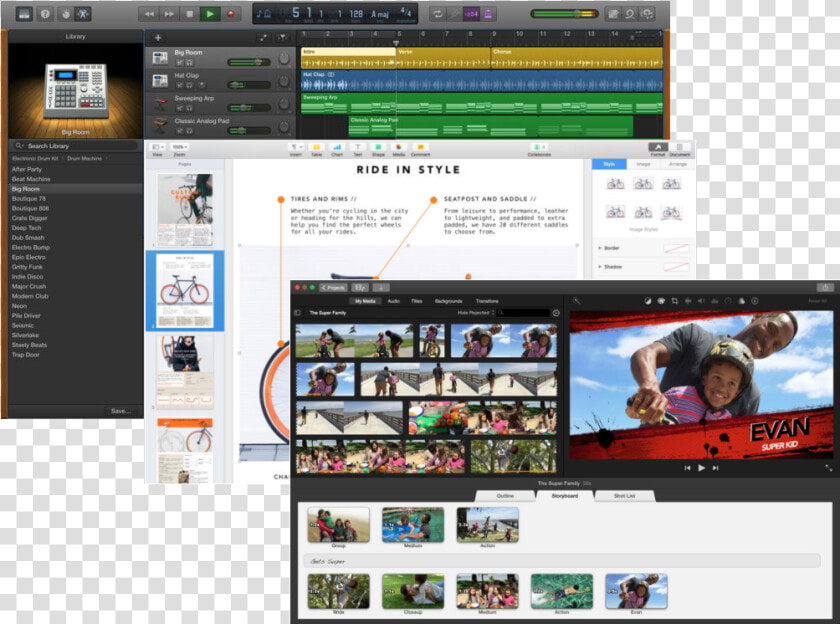
Task: Click the Share button in iMovie
Action: point(826,288)
